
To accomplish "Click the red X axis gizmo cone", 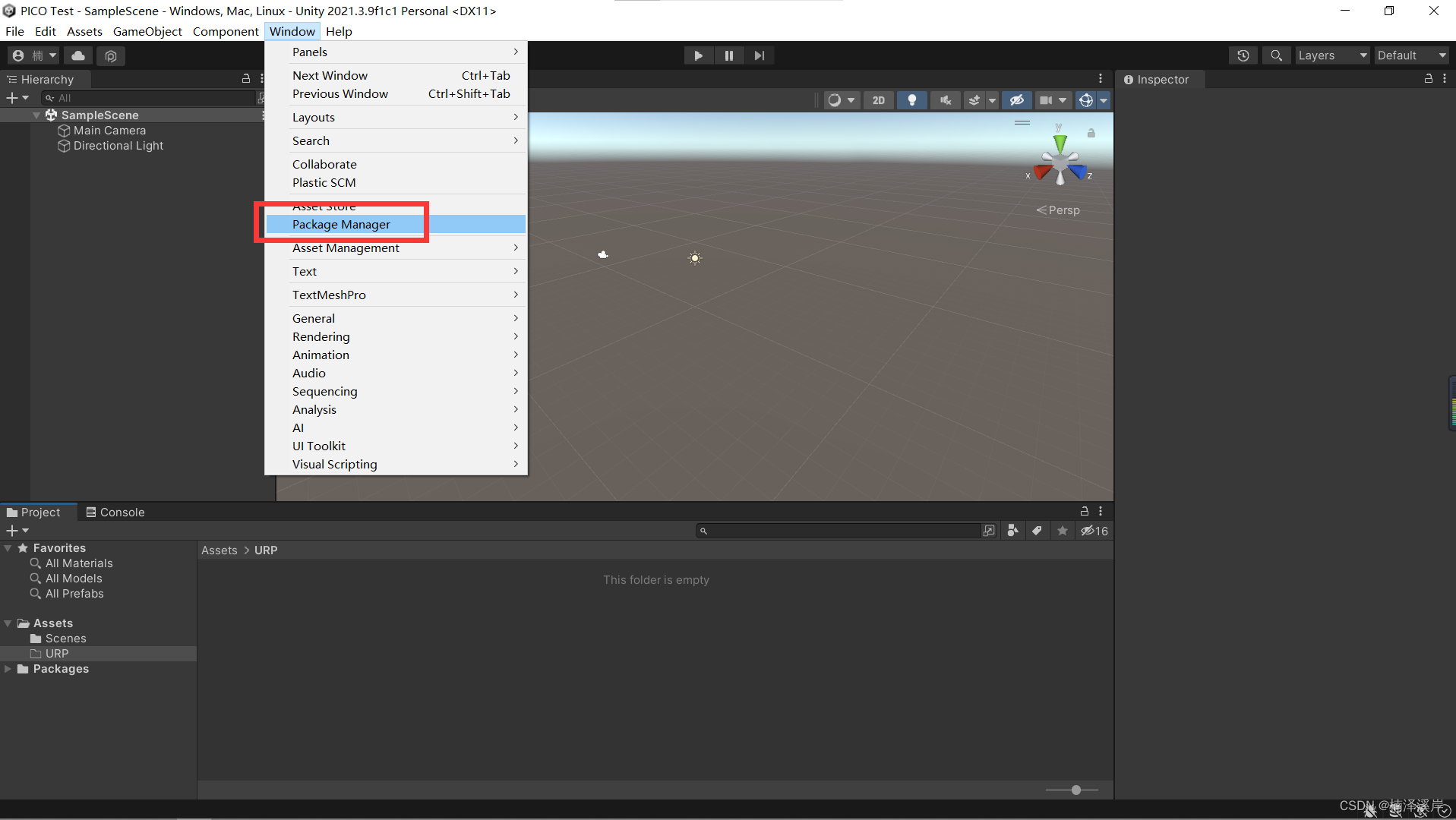I will pyautogui.click(x=1042, y=173).
